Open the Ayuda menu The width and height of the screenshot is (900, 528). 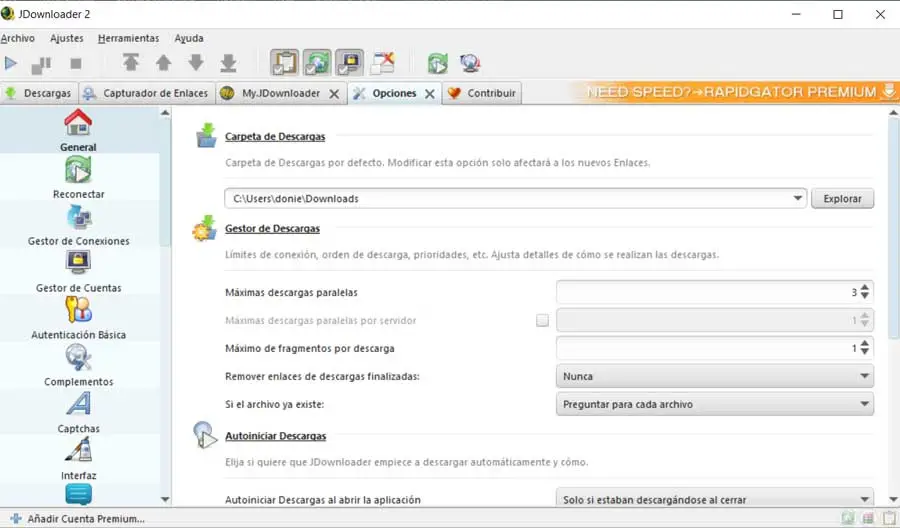click(x=189, y=38)
